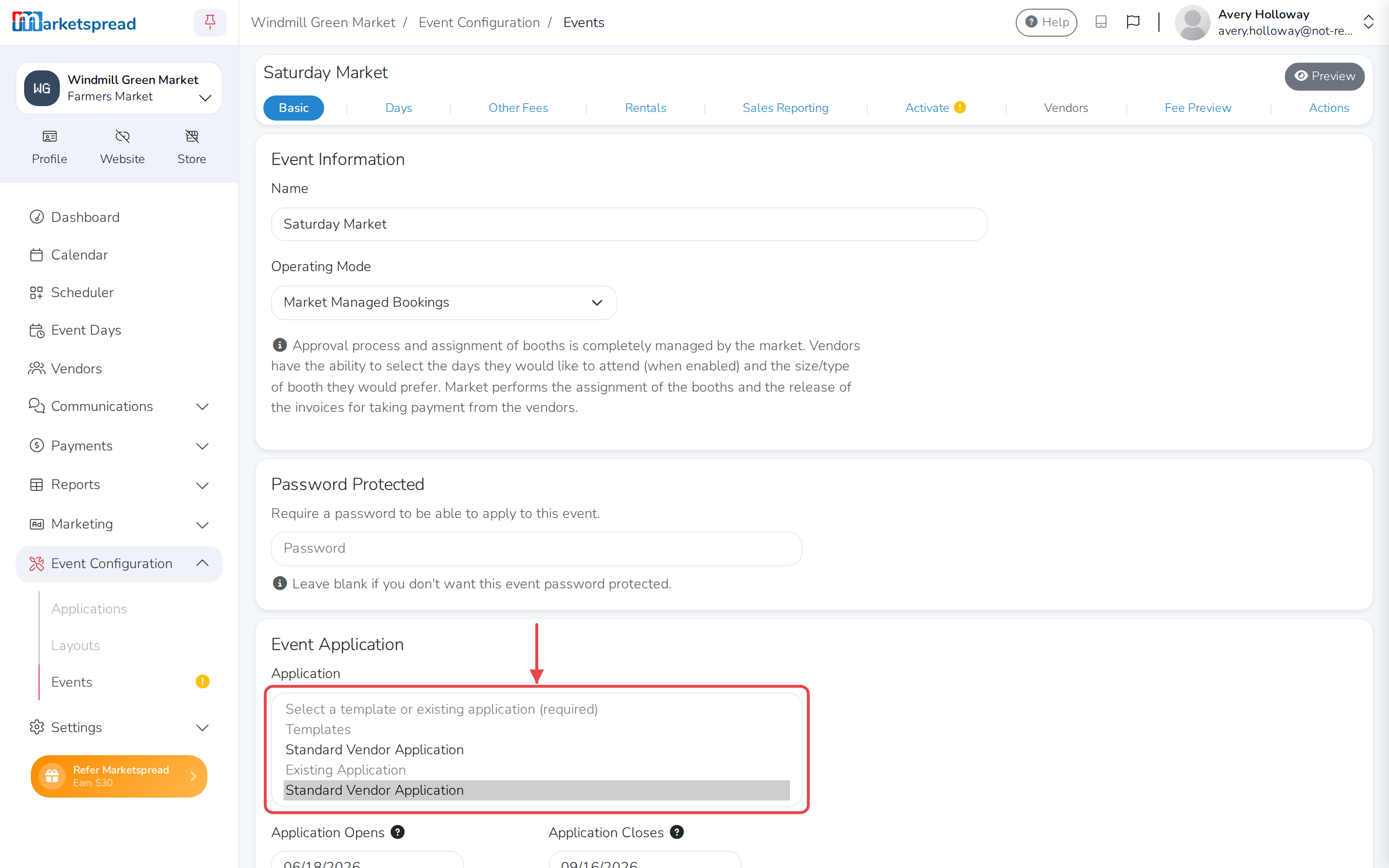Collapse the Event Configuration menu

(119, 564)
